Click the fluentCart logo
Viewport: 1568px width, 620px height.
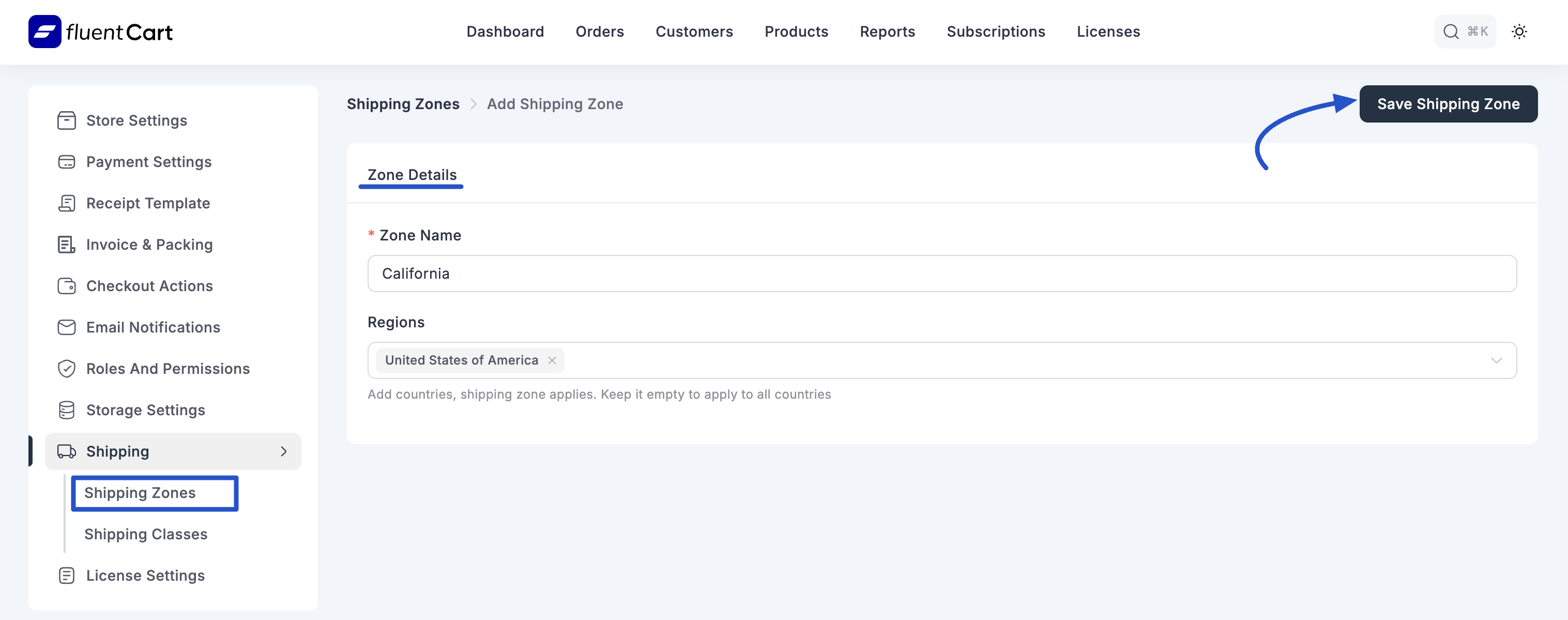99,32
